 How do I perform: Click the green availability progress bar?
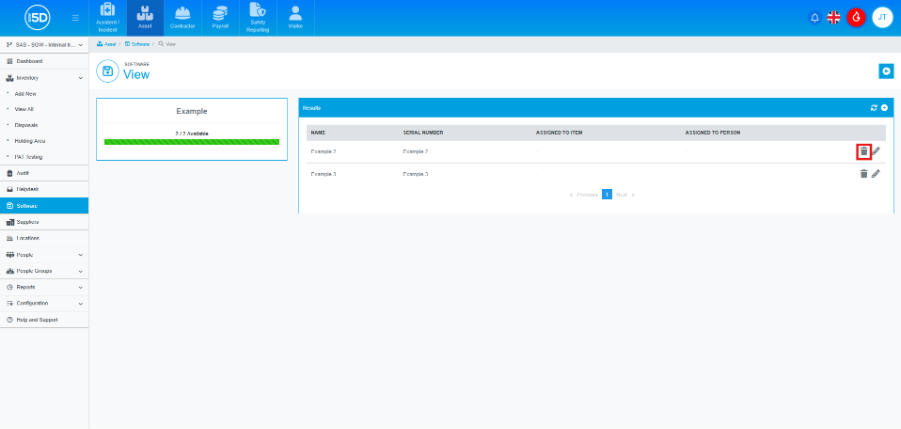click(x=191, y=142)
